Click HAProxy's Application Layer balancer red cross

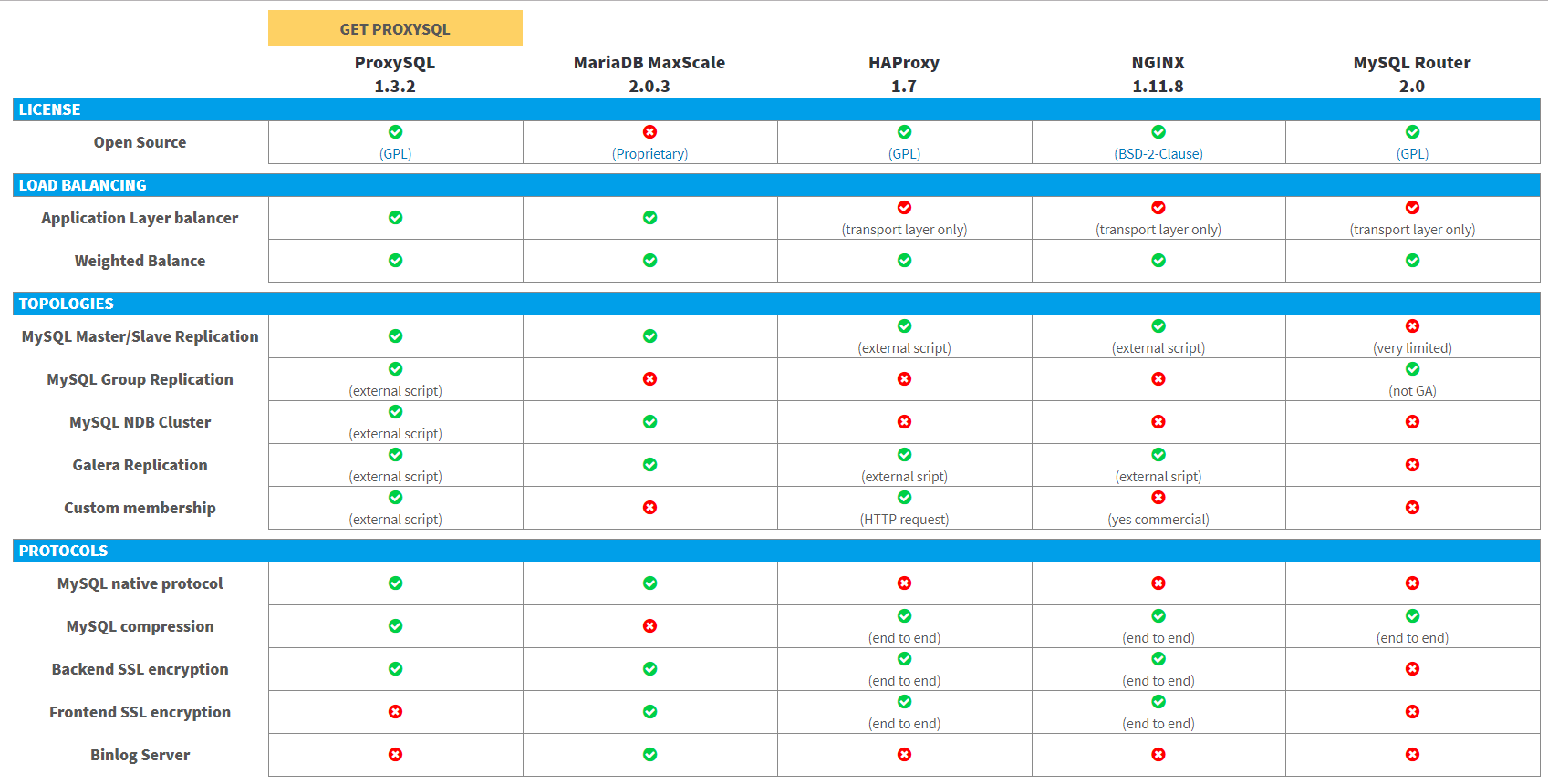904,208
